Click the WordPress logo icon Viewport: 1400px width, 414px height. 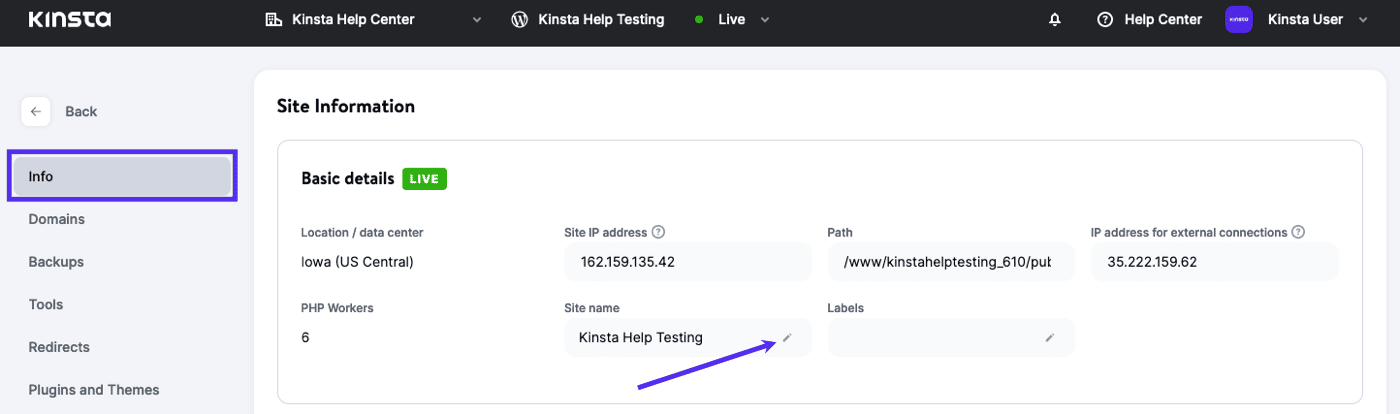tap(519, 19)
